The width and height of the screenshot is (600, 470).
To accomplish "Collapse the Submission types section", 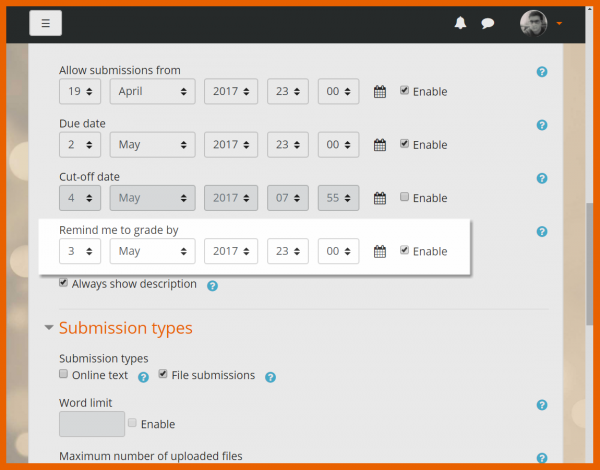I will (x=48, y=328).
